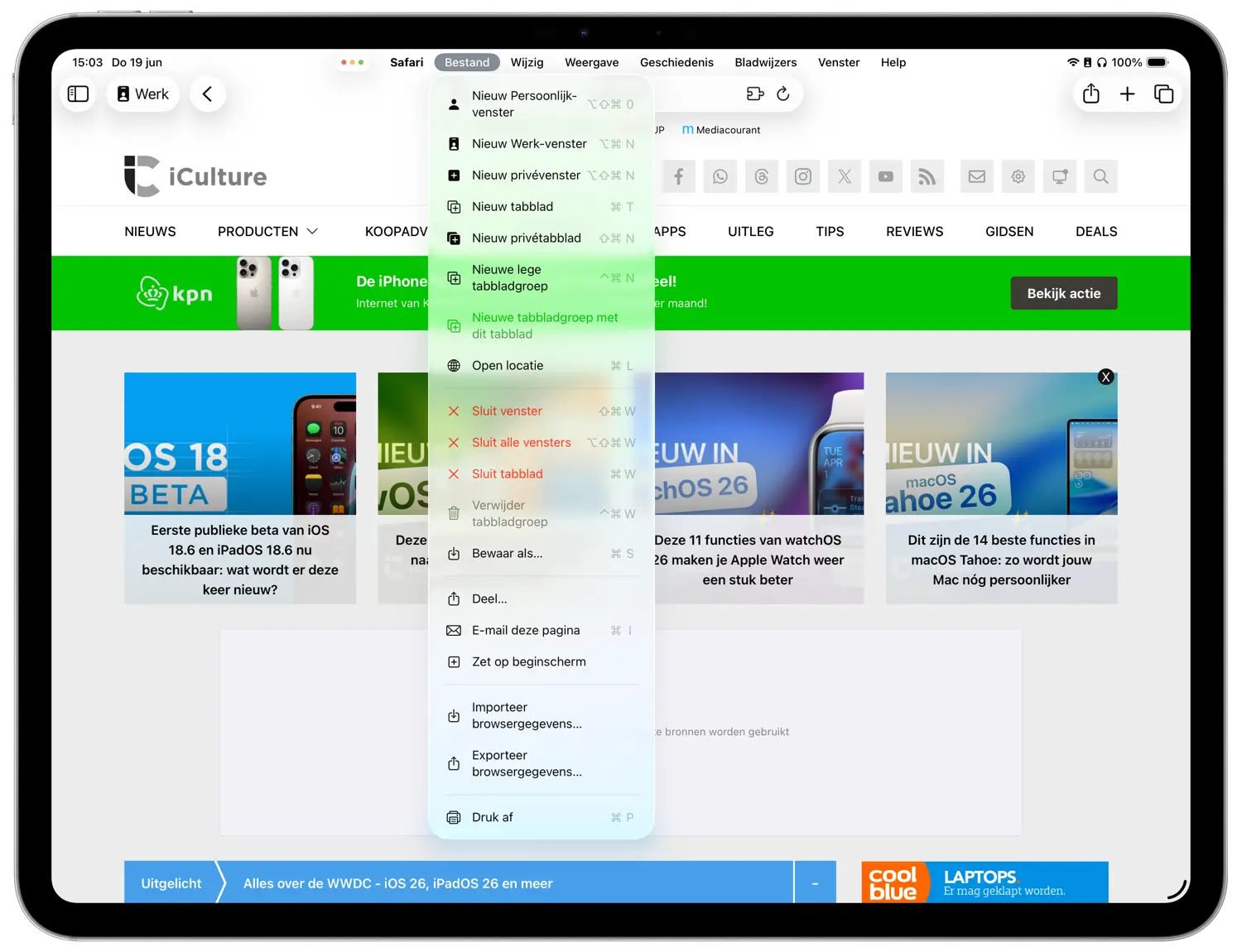Choose Exporteer browsergegevens...
Screen dimensions: 1242x952
[x=542, y=764]
